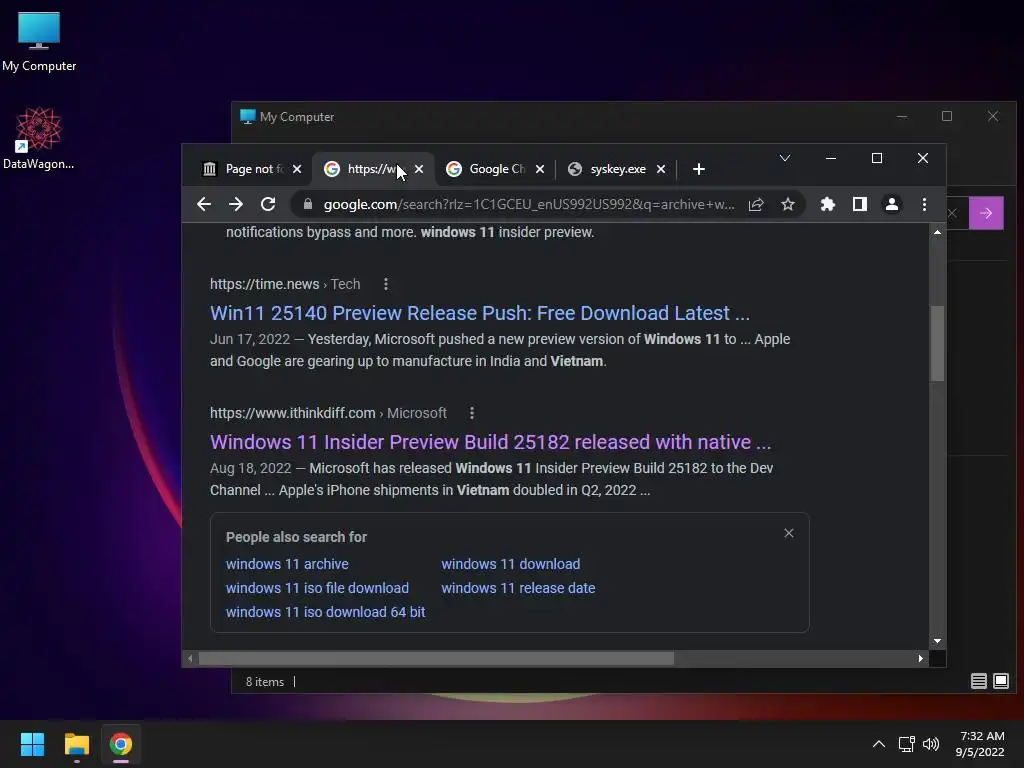Open the clock showing 7:32 AM
Image resolution: width=1024 pixels, height=768 pixels.
pos(980,744)
